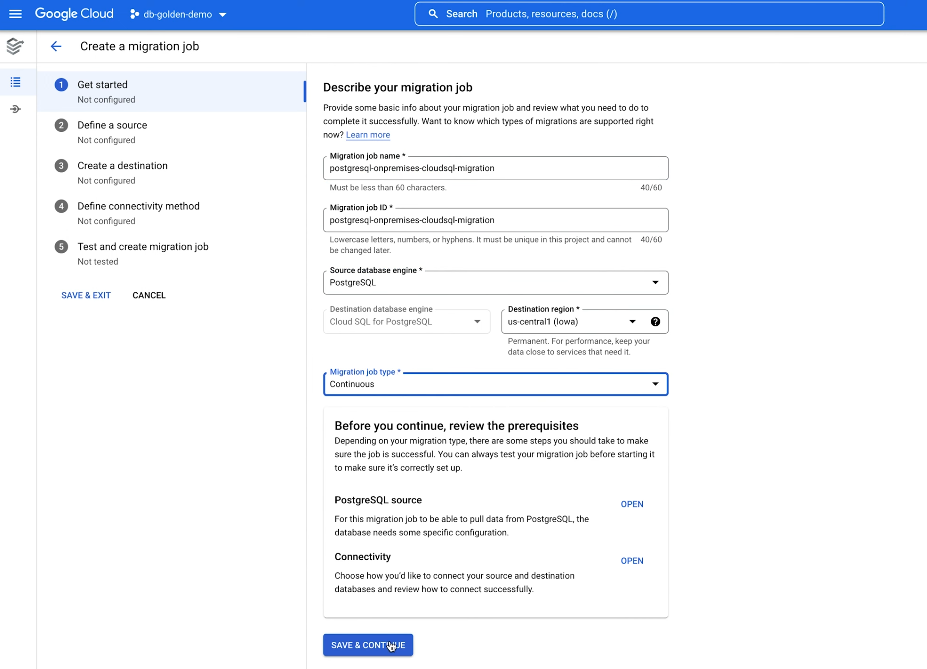This screenshot has width=927, height=669.
Task: Click the SAVE & CONTINUE button
Action: coord(367,645)
